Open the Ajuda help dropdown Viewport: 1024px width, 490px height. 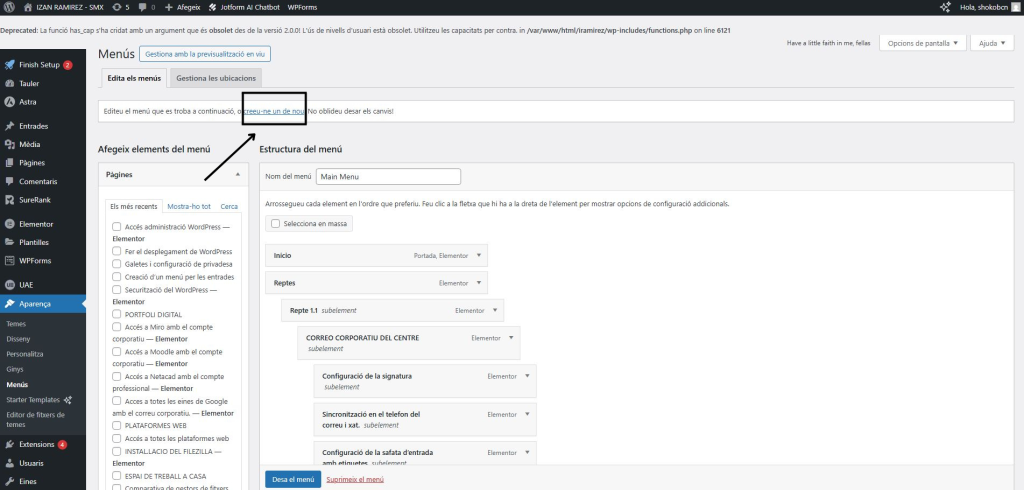pyautogui.click(x=991, y=43)
